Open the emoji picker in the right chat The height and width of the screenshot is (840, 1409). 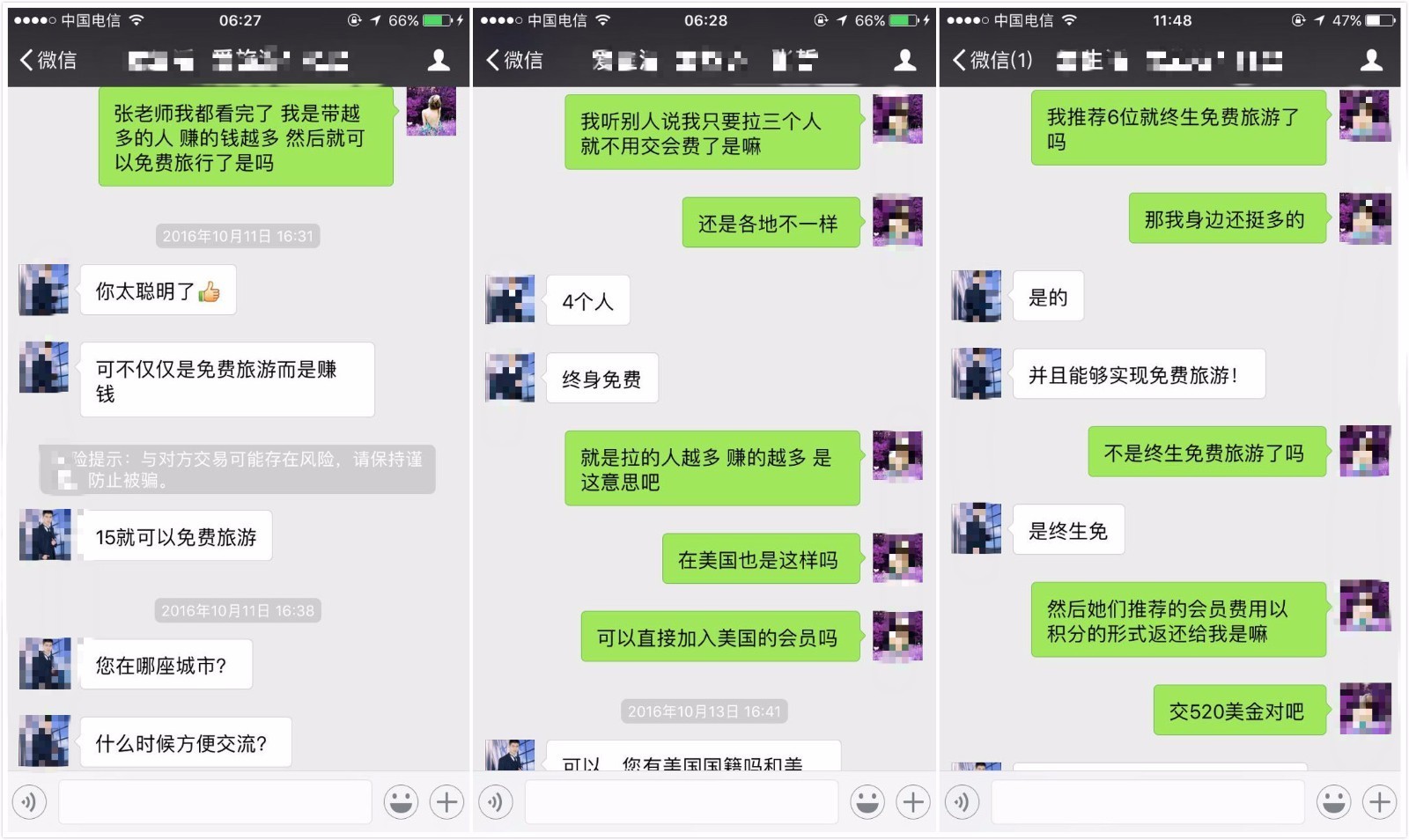1333,802
